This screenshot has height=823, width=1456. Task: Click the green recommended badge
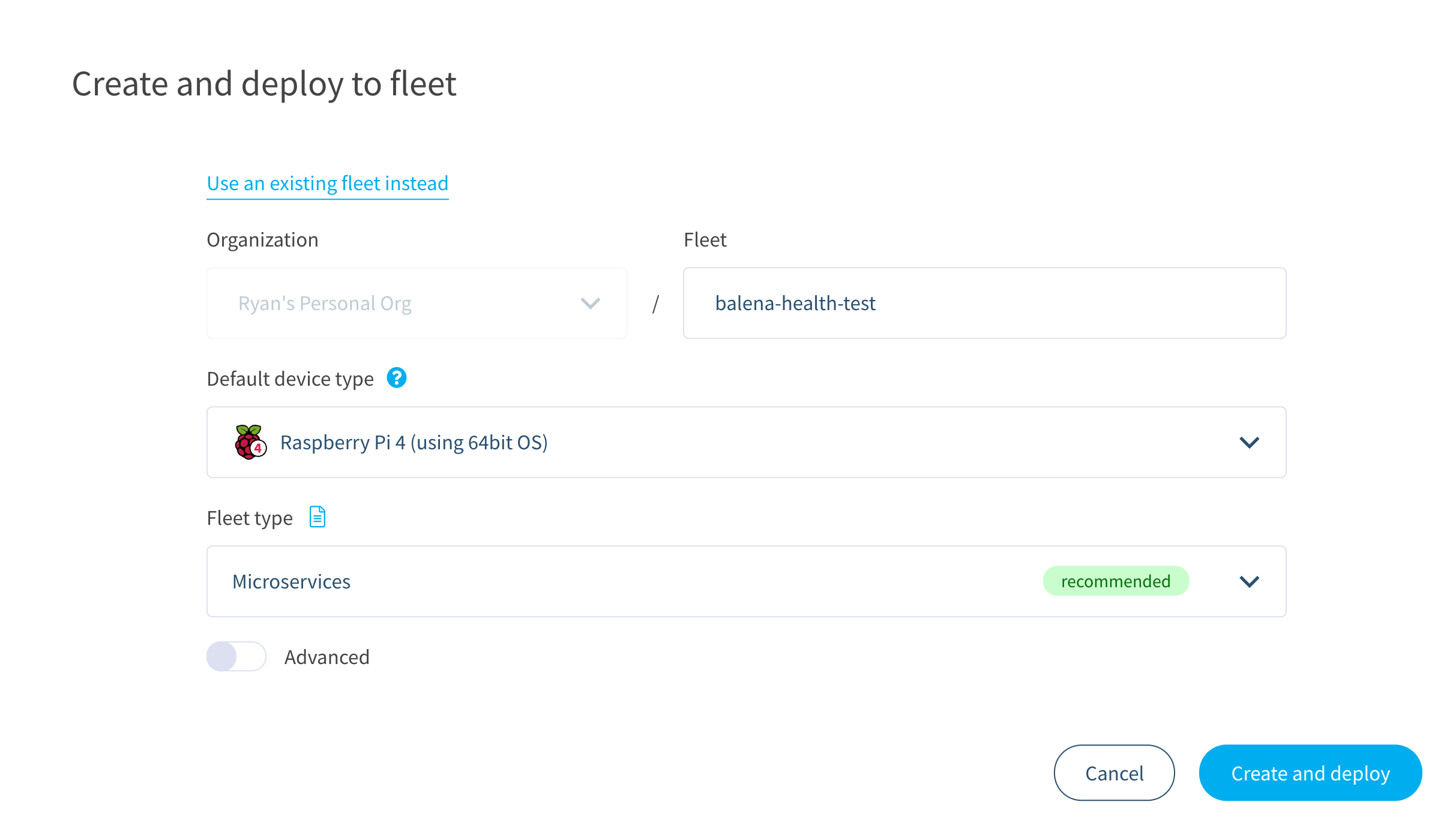1116,581
